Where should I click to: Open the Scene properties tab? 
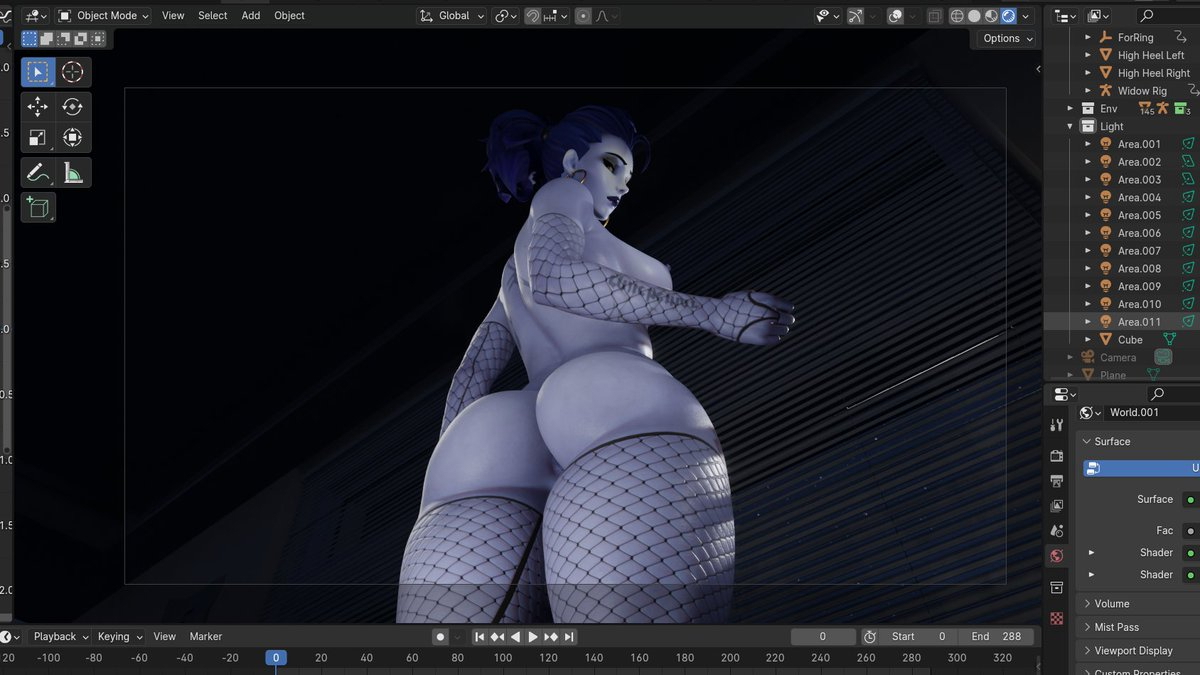[x=1057, y=531]
